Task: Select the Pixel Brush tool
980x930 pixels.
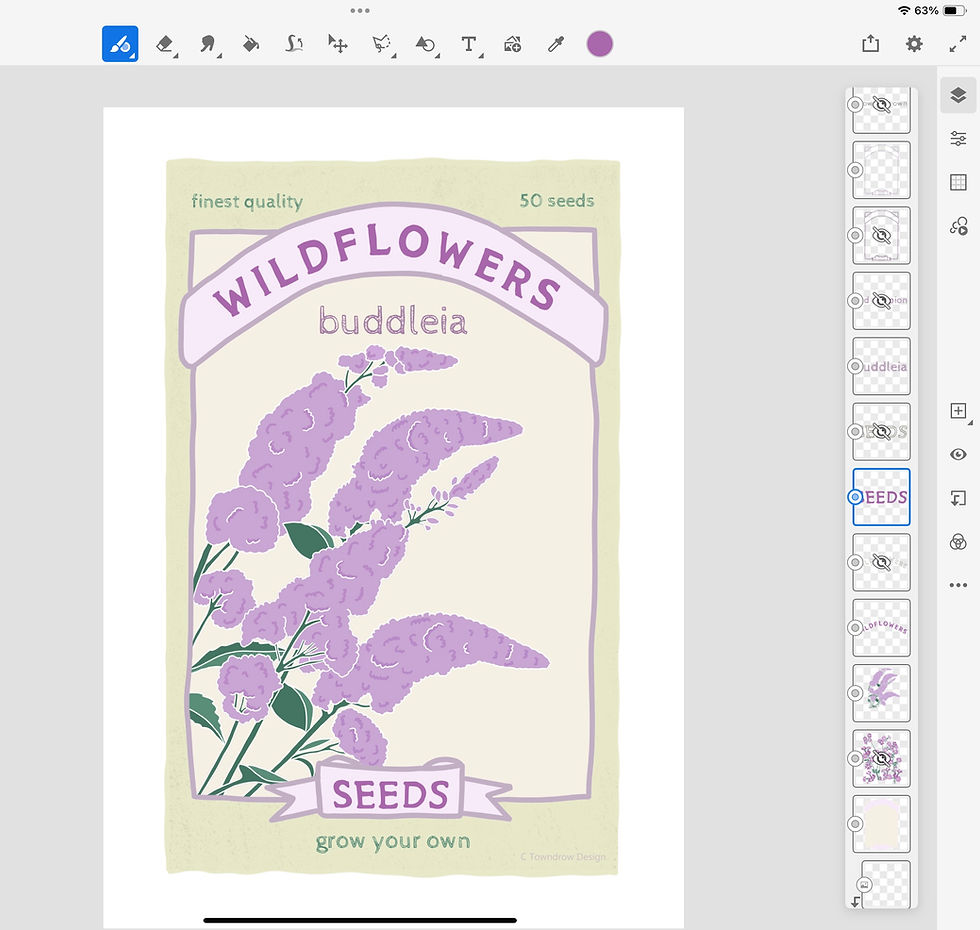Action: [120, 44]
